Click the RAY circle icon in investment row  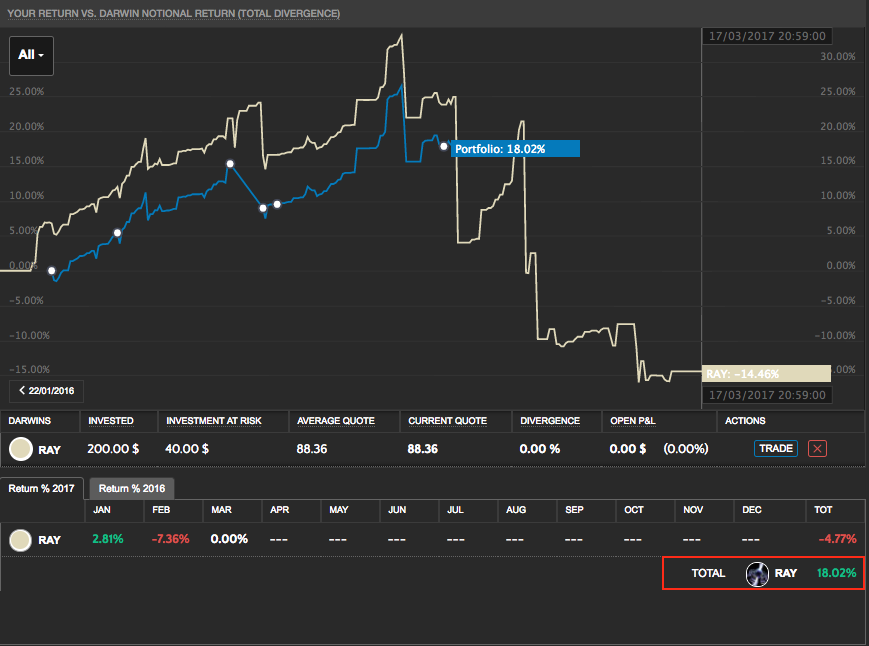[x=20, y=449]
